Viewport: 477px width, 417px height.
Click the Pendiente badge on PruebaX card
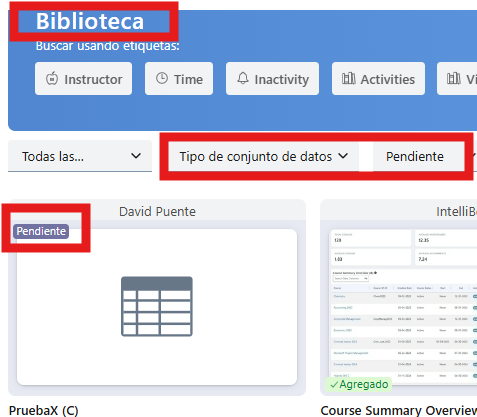41,231
